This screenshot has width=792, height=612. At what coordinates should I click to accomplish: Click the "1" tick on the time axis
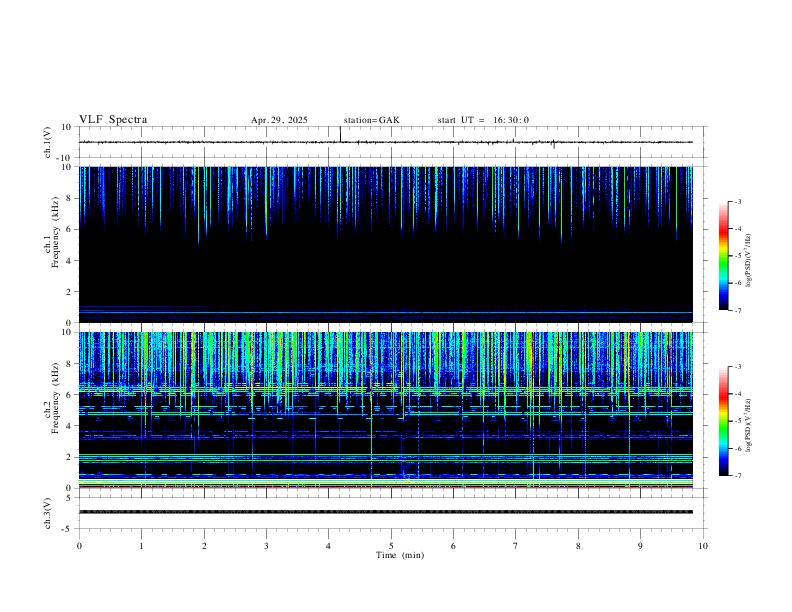click(141, 546)
